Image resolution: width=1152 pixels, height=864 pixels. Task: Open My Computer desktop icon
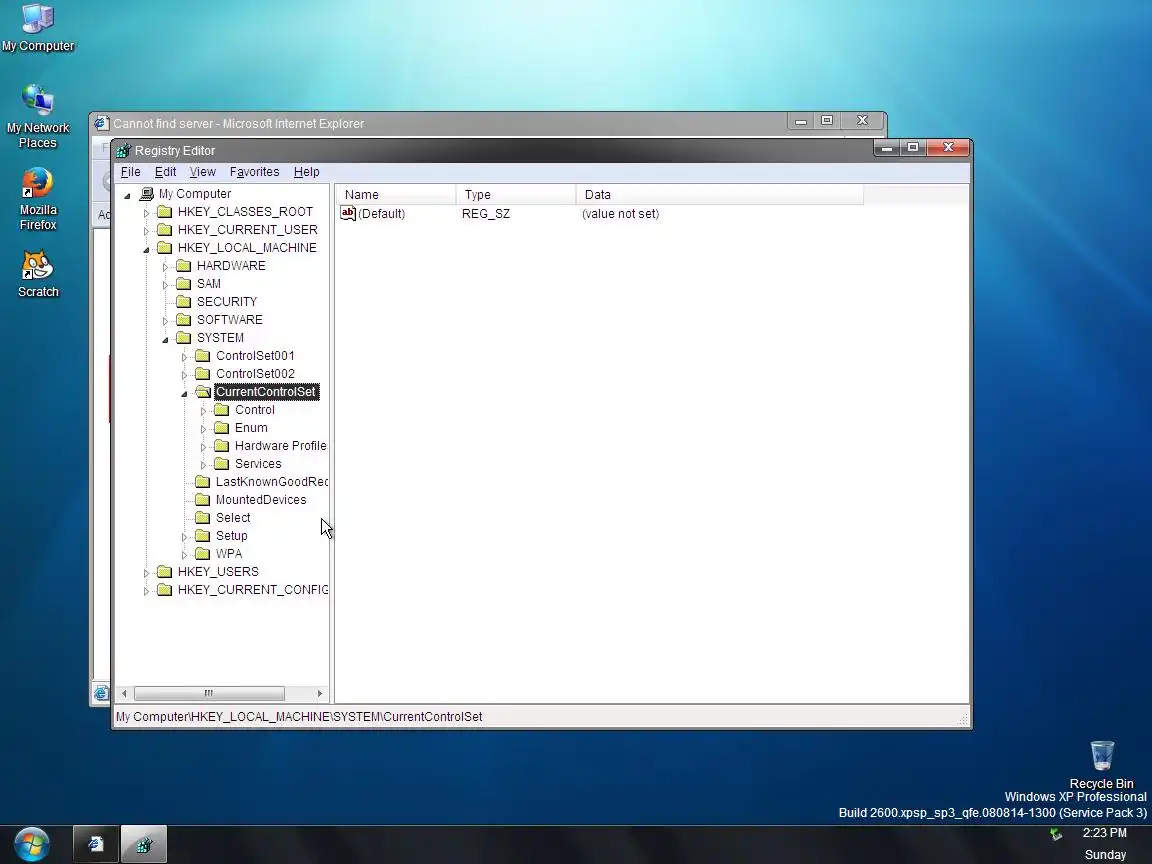coord(37,28)
